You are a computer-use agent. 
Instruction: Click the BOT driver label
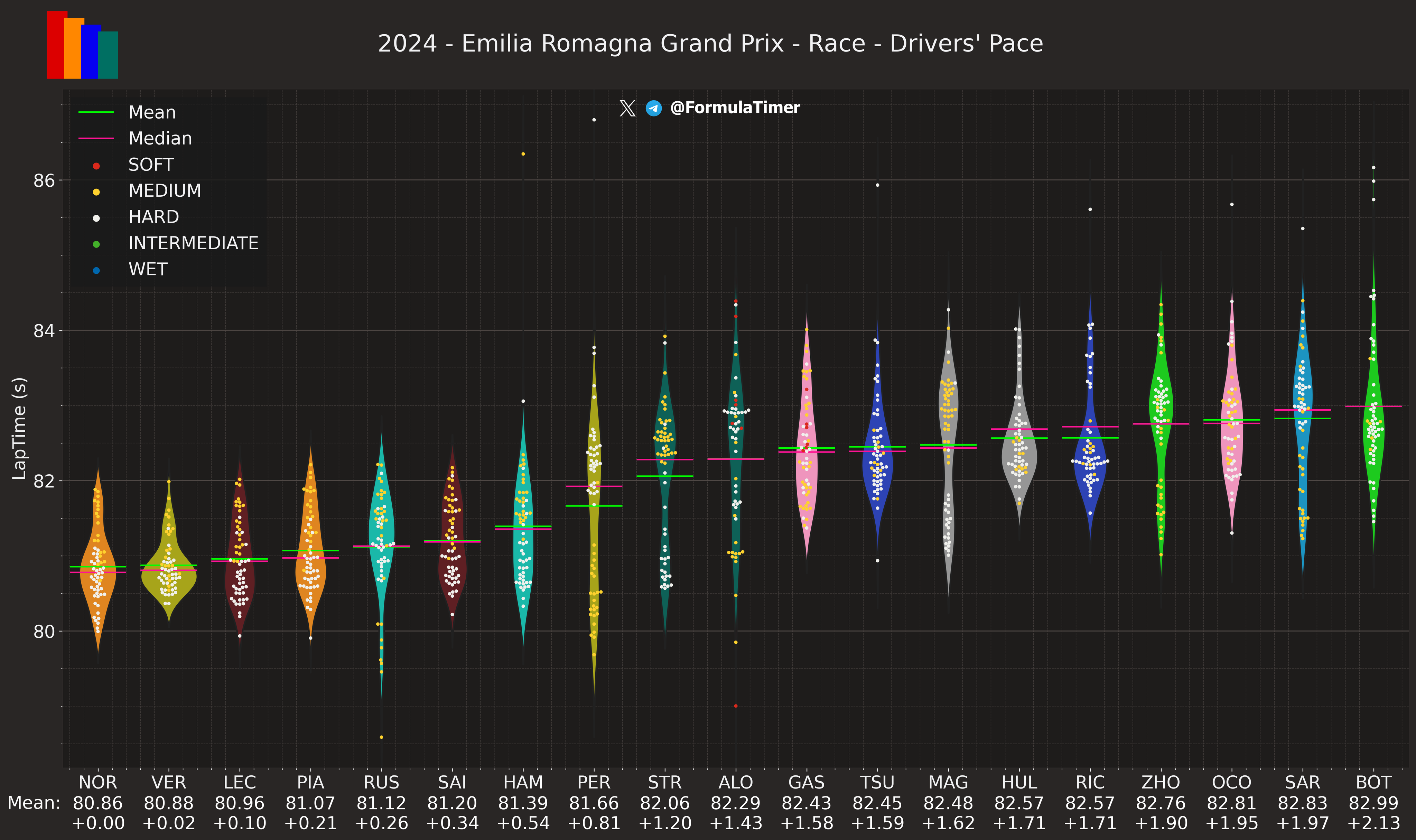point(1373,782)
